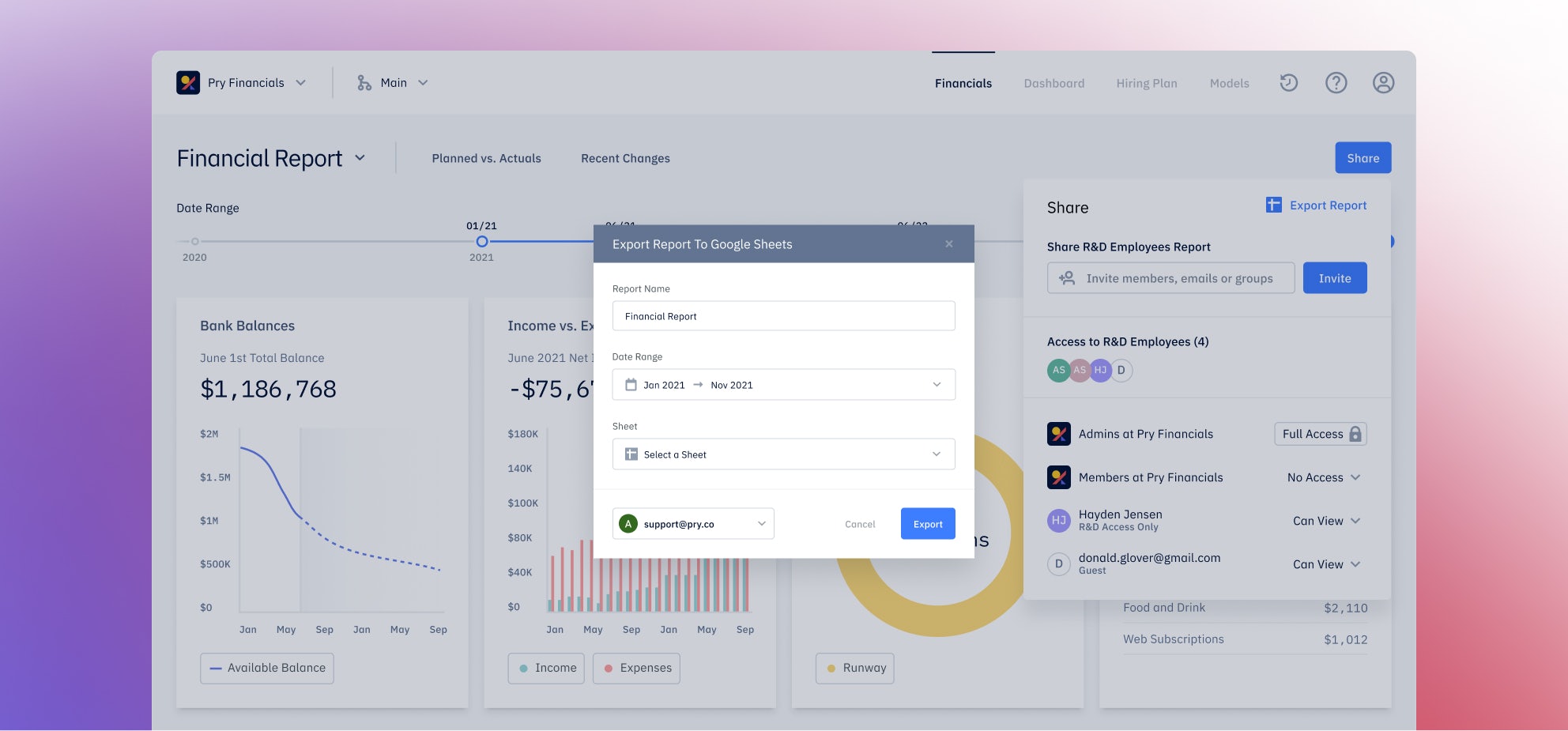The height and width of the screenshot is (731, 1568).
Task: Click the blue Export button
Action: (928, 524)
